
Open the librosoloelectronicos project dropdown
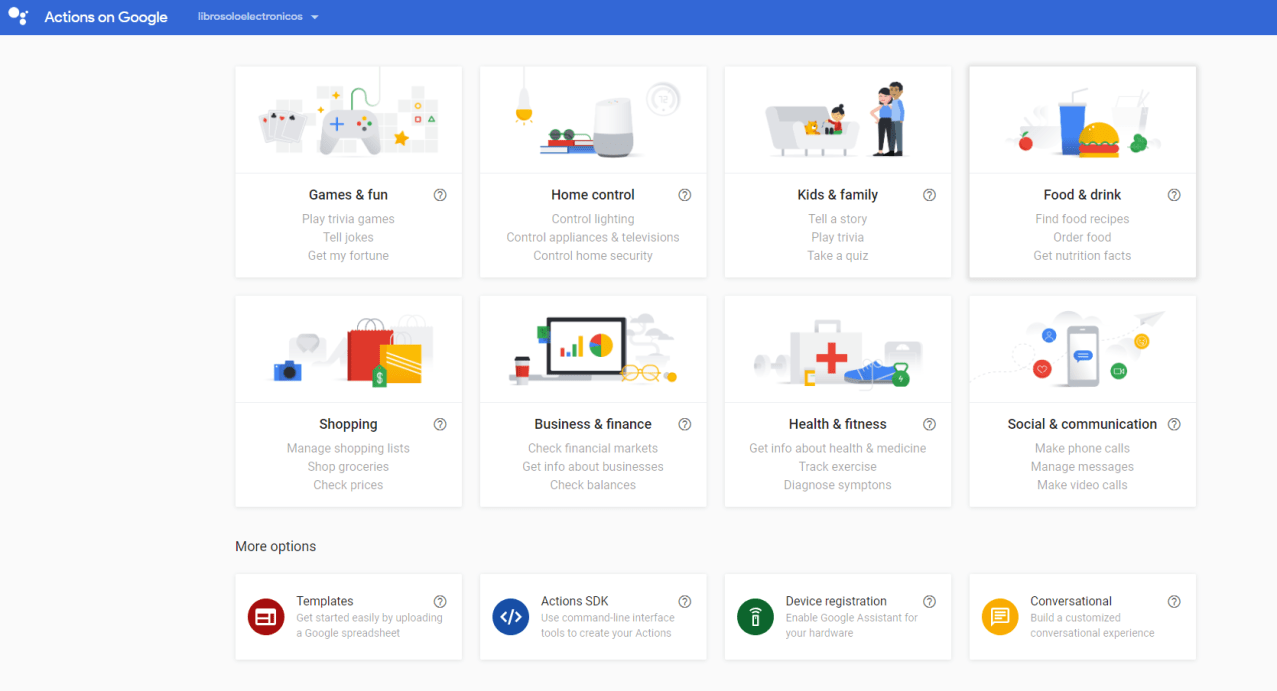250,16
